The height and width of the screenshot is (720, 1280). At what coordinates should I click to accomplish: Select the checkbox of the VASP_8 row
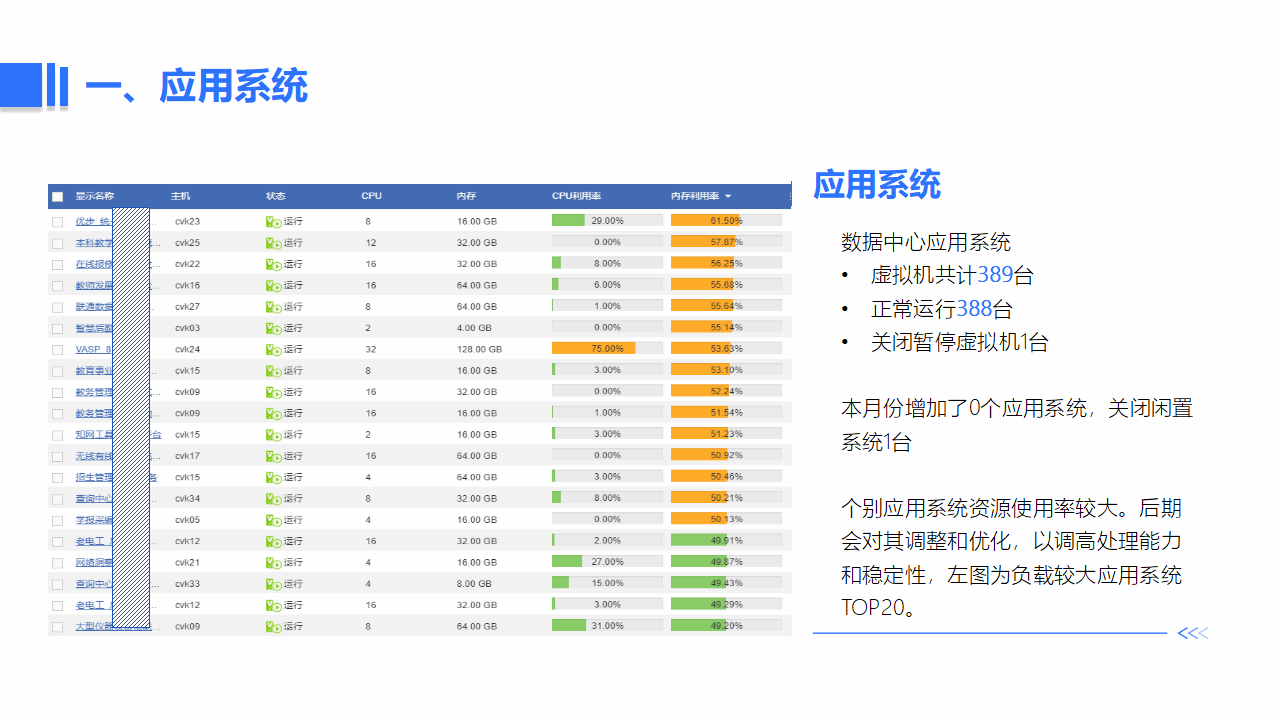57,350
